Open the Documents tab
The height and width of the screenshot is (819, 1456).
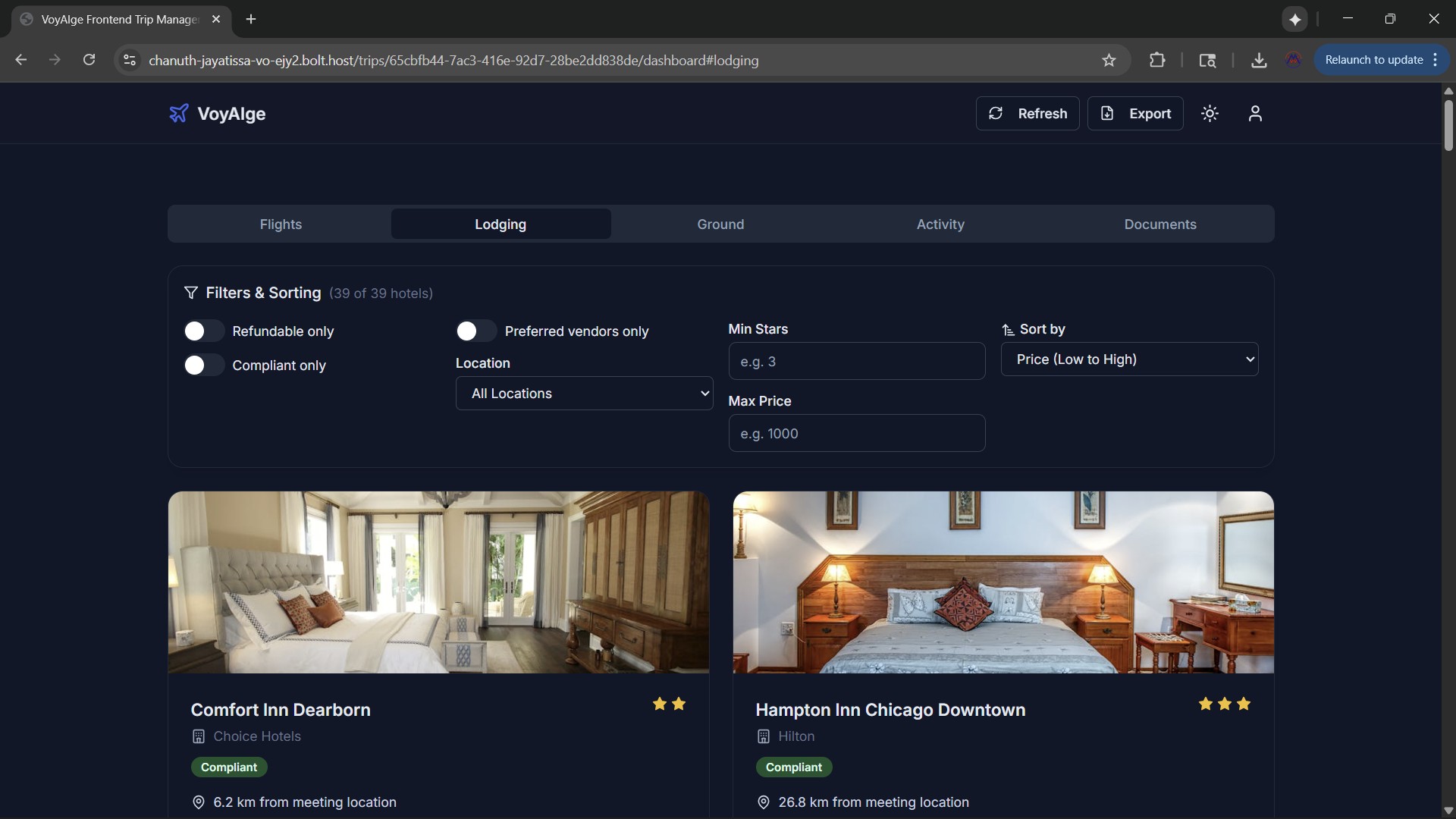tap(1159, 224)
